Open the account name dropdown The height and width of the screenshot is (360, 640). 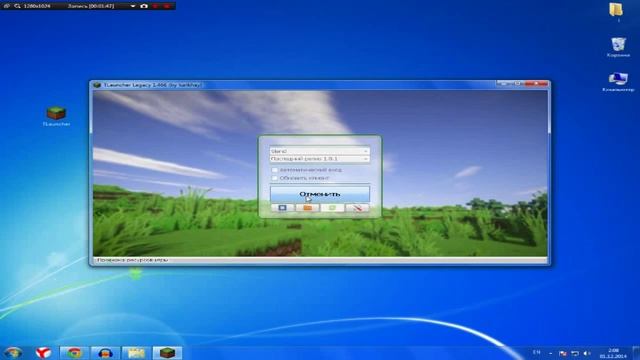click(x=320, y=151)
